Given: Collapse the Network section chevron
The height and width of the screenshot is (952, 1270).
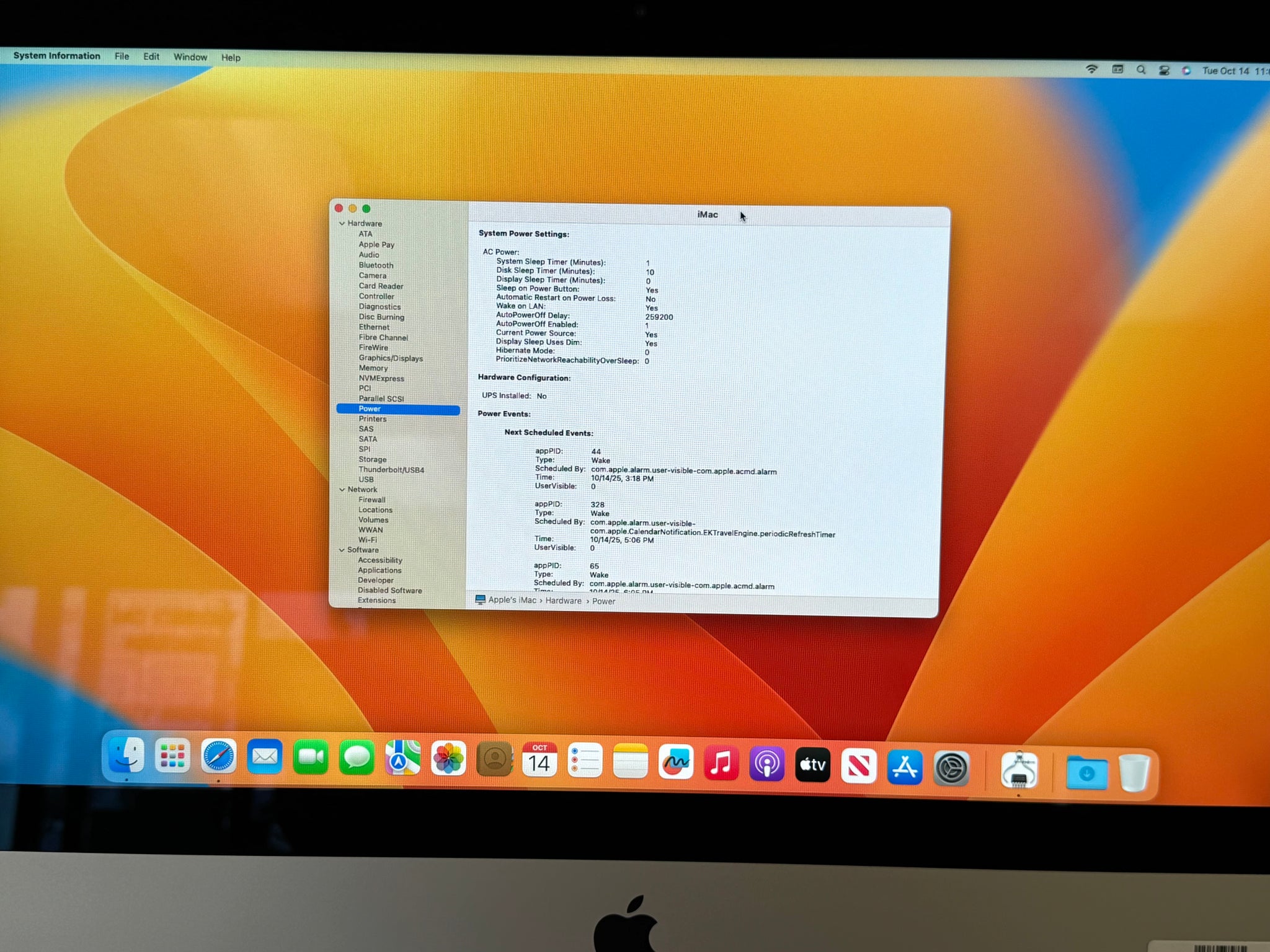Looking at the screenshot, I should pyautogui.click(x=342, y=490).
